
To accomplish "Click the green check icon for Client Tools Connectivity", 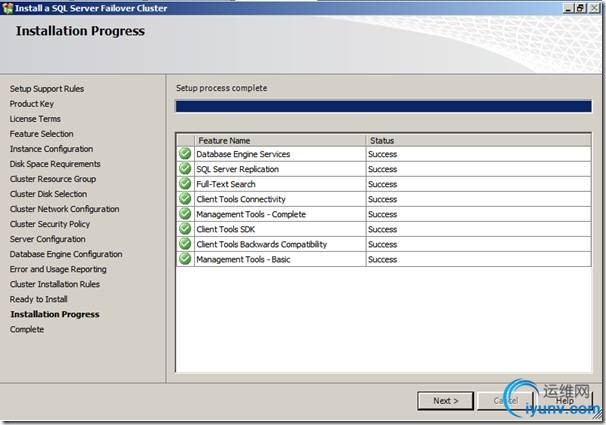I will [186, 199].
